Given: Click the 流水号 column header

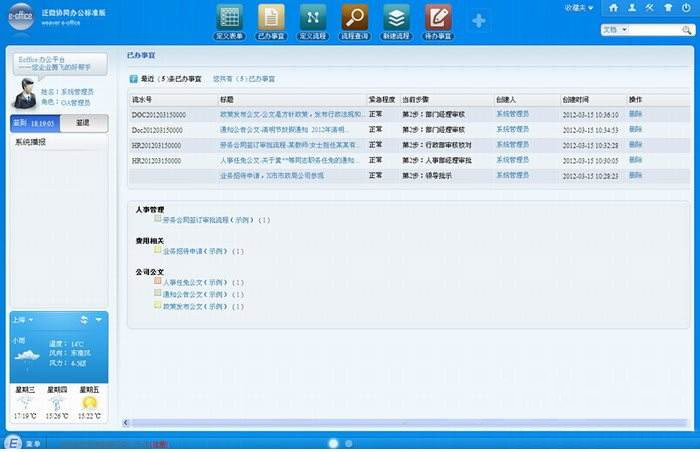Looking at the screenshot, I should pos(142,100).
